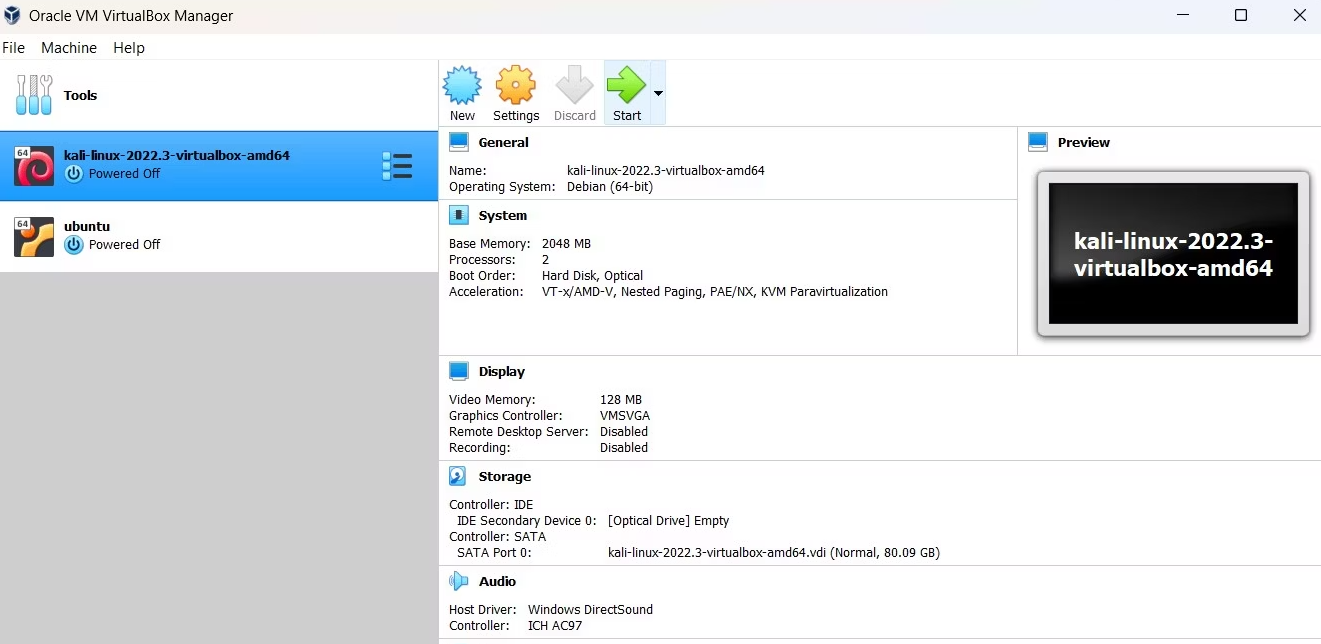This screenshot has width=1321, height=644.
Task: Open the System section heading
Action: pyautogui.click(x=502, y=215)
